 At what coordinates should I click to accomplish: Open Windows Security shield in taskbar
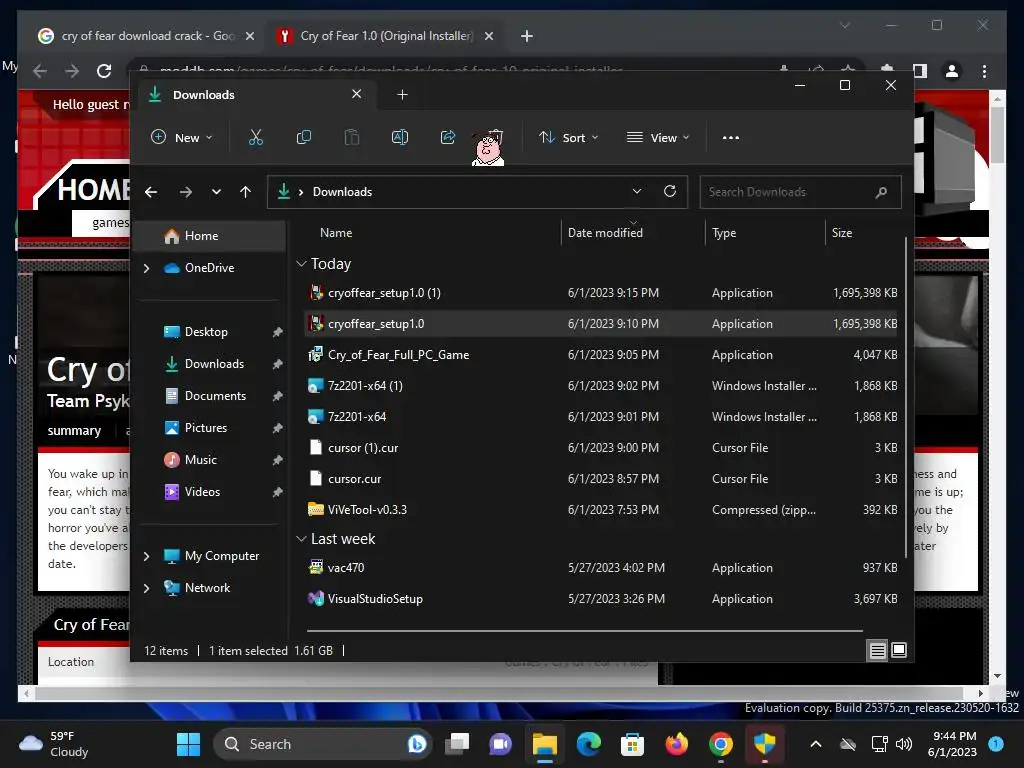(764, 744)
